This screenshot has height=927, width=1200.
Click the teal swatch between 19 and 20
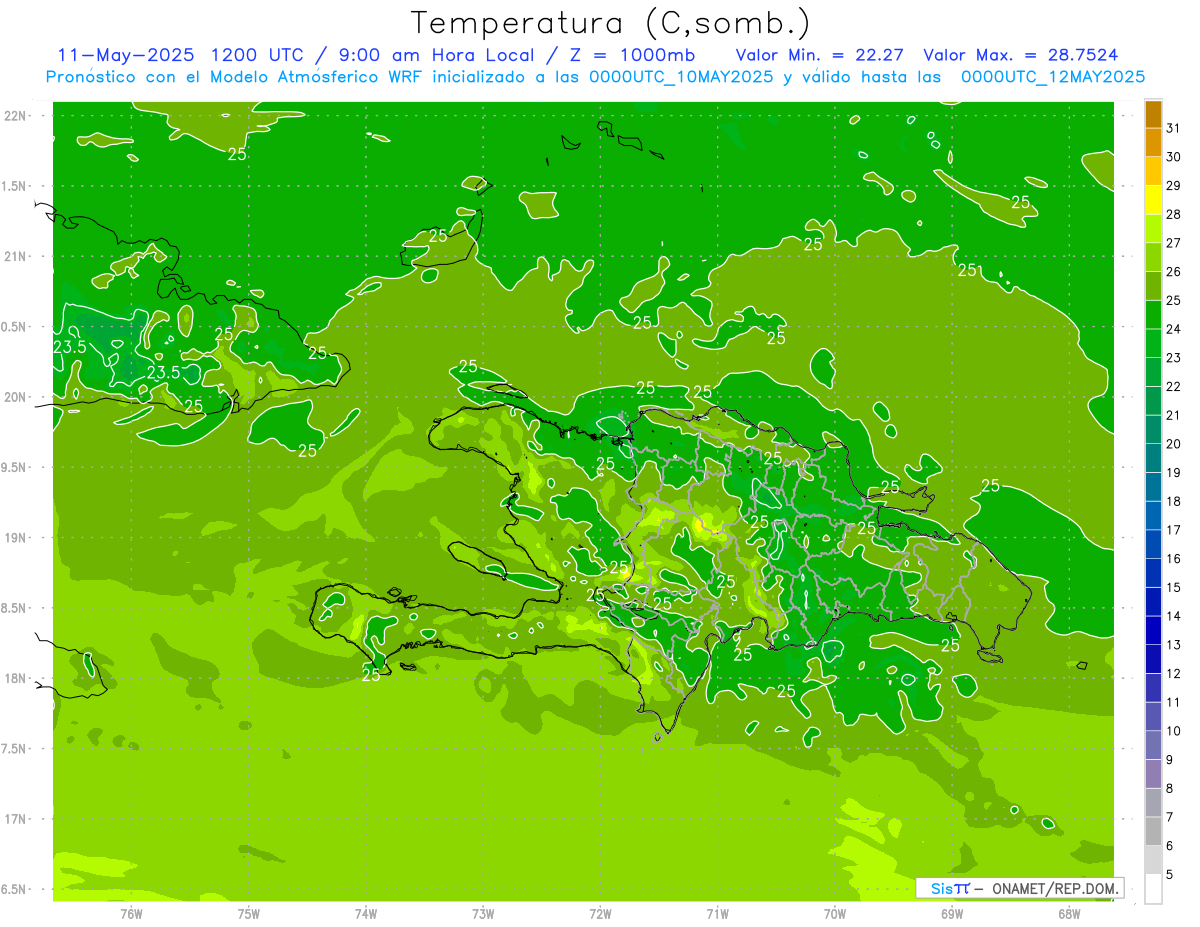(1153, 458)
